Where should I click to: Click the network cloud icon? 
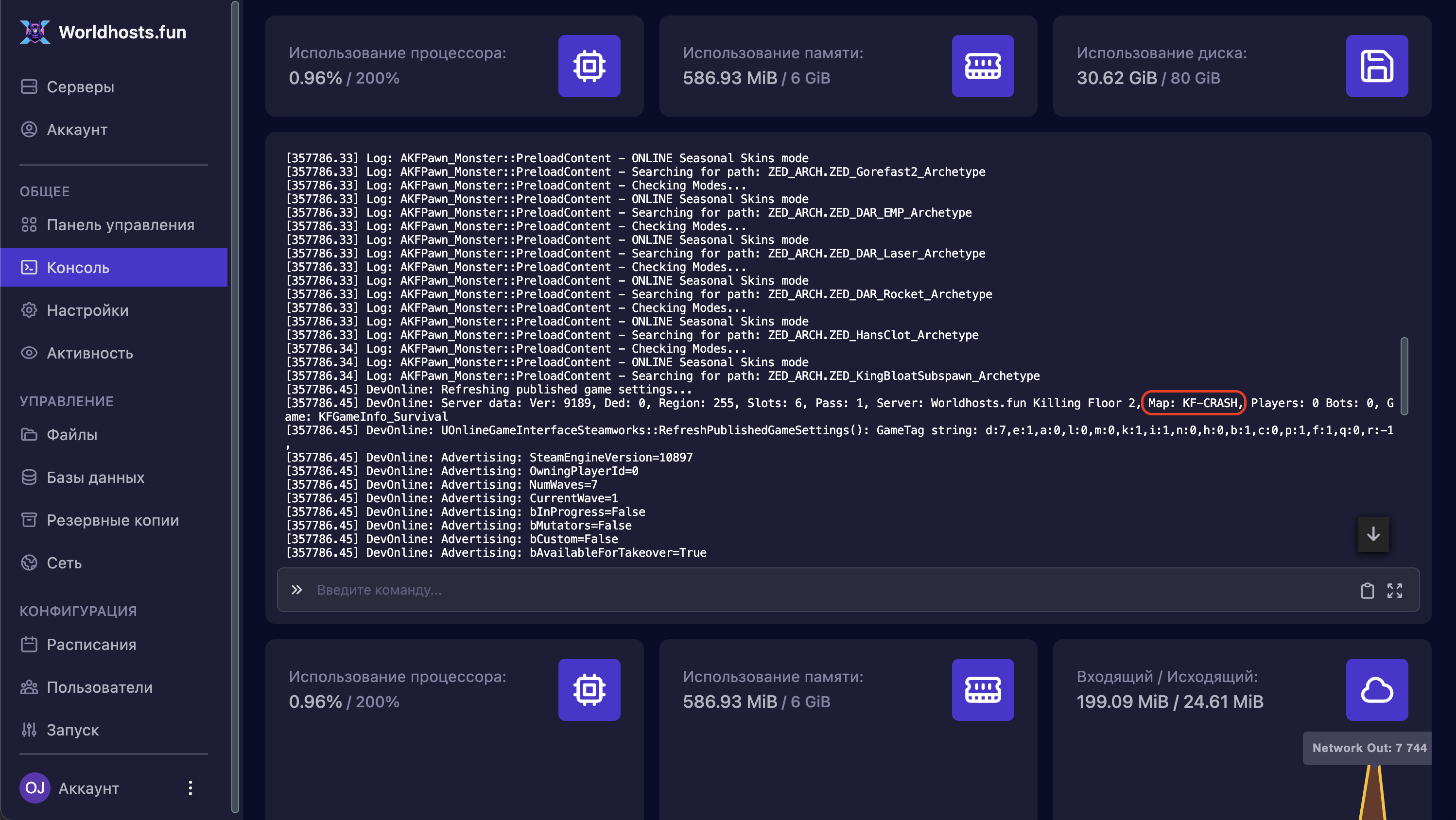click(1376, 689)
